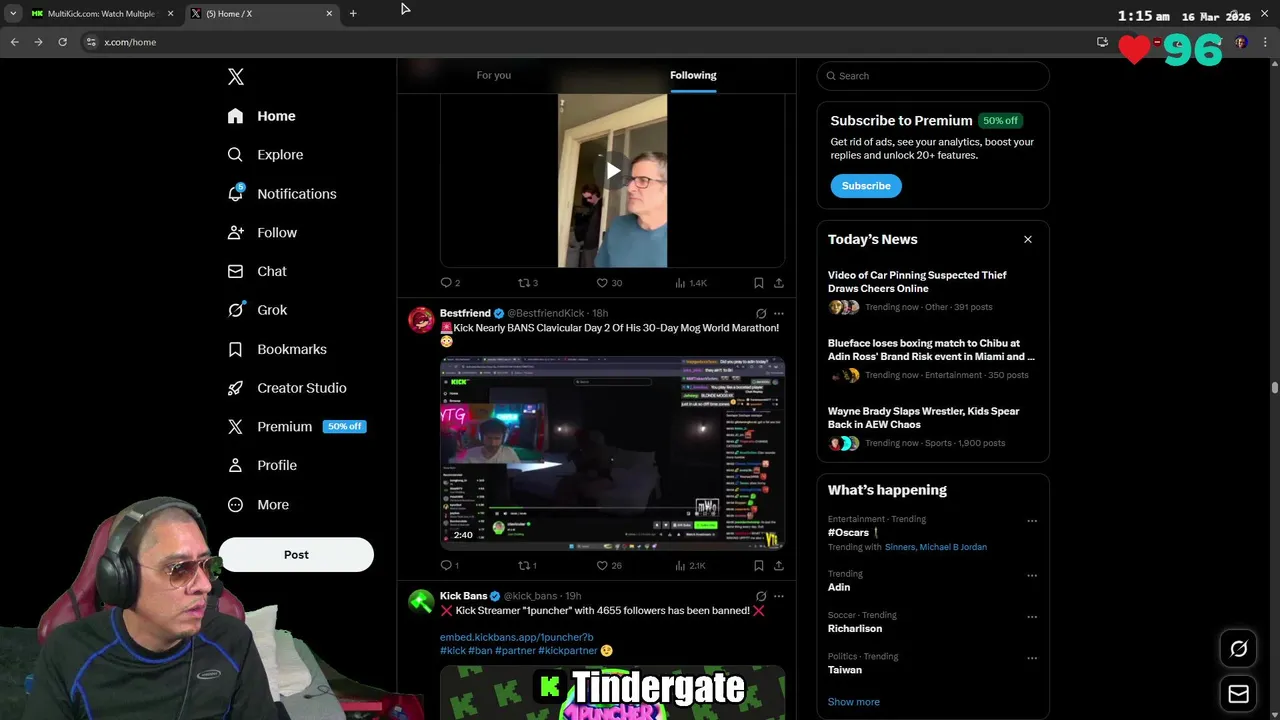
Task: Open Kick Bans profile avatar
Action: (x=421, y=602)
